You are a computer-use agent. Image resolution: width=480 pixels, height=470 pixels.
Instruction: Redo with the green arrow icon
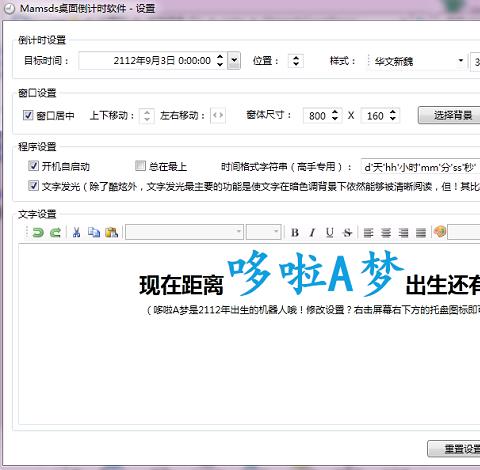tap(55, 232)
